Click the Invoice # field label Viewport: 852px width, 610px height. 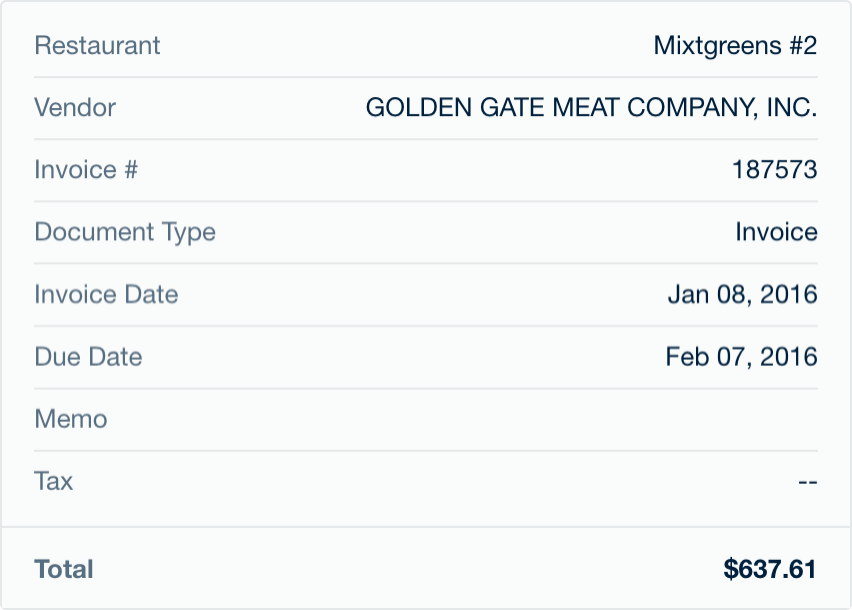pyautogui.click(x=86, y=170)
